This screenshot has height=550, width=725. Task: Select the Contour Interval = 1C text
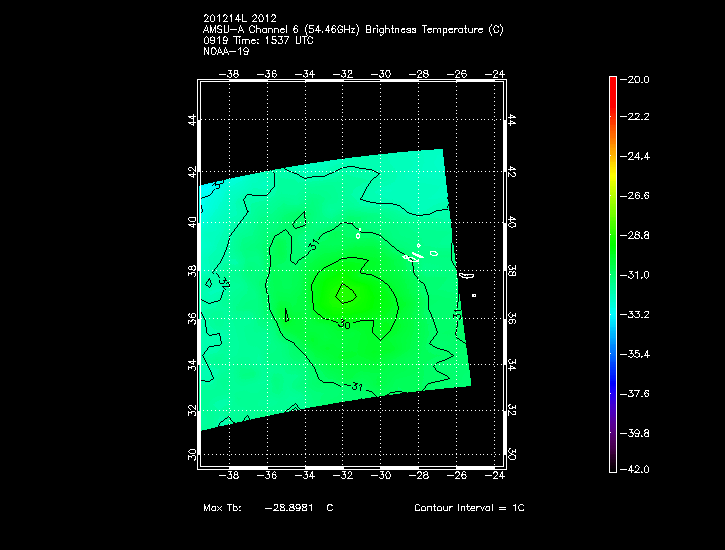click(x=469, y=508)
